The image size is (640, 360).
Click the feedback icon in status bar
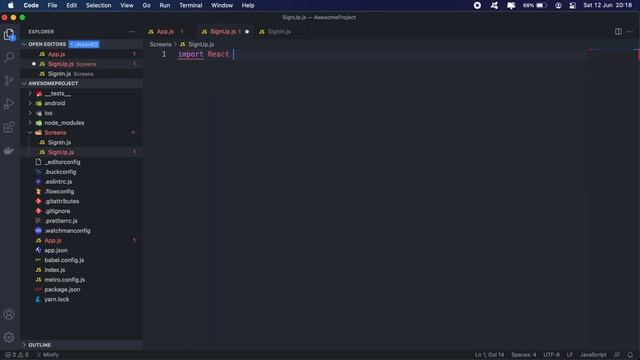pyautogui.click(x=617, y=355)
